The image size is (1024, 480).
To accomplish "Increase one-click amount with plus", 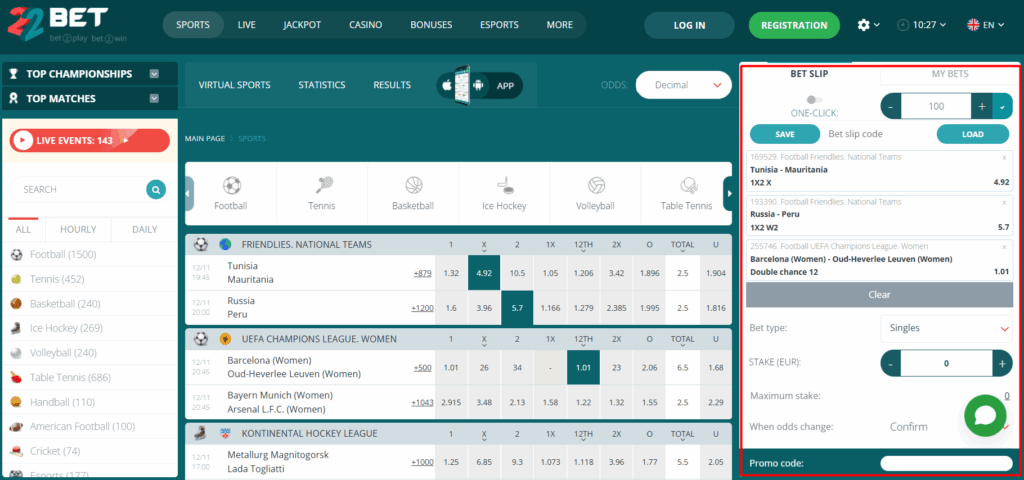I will click(982, 106).
